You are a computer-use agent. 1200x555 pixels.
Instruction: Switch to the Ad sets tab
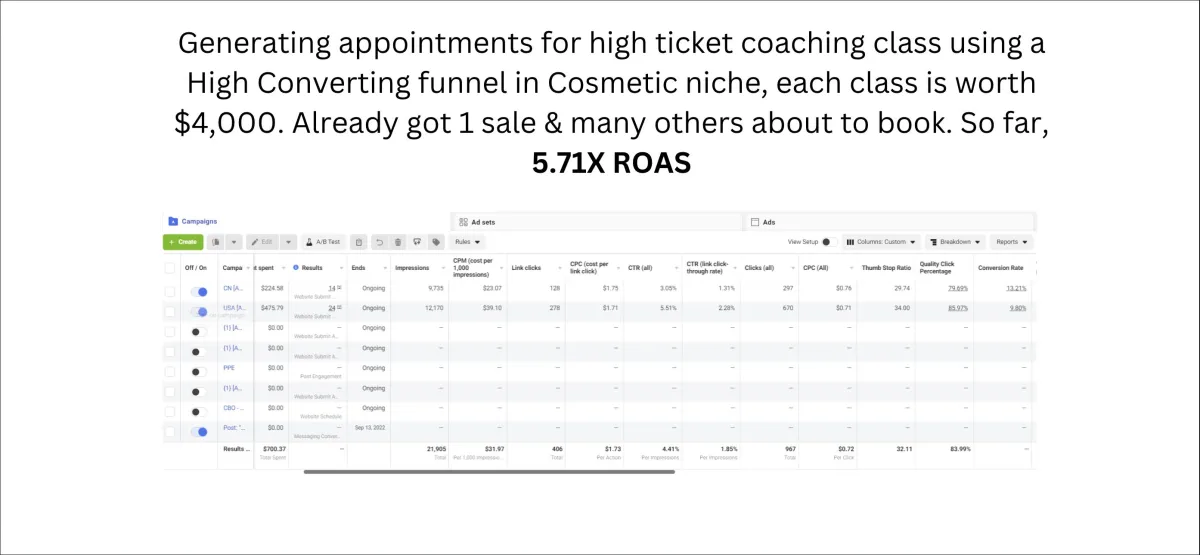click(595, 222)
